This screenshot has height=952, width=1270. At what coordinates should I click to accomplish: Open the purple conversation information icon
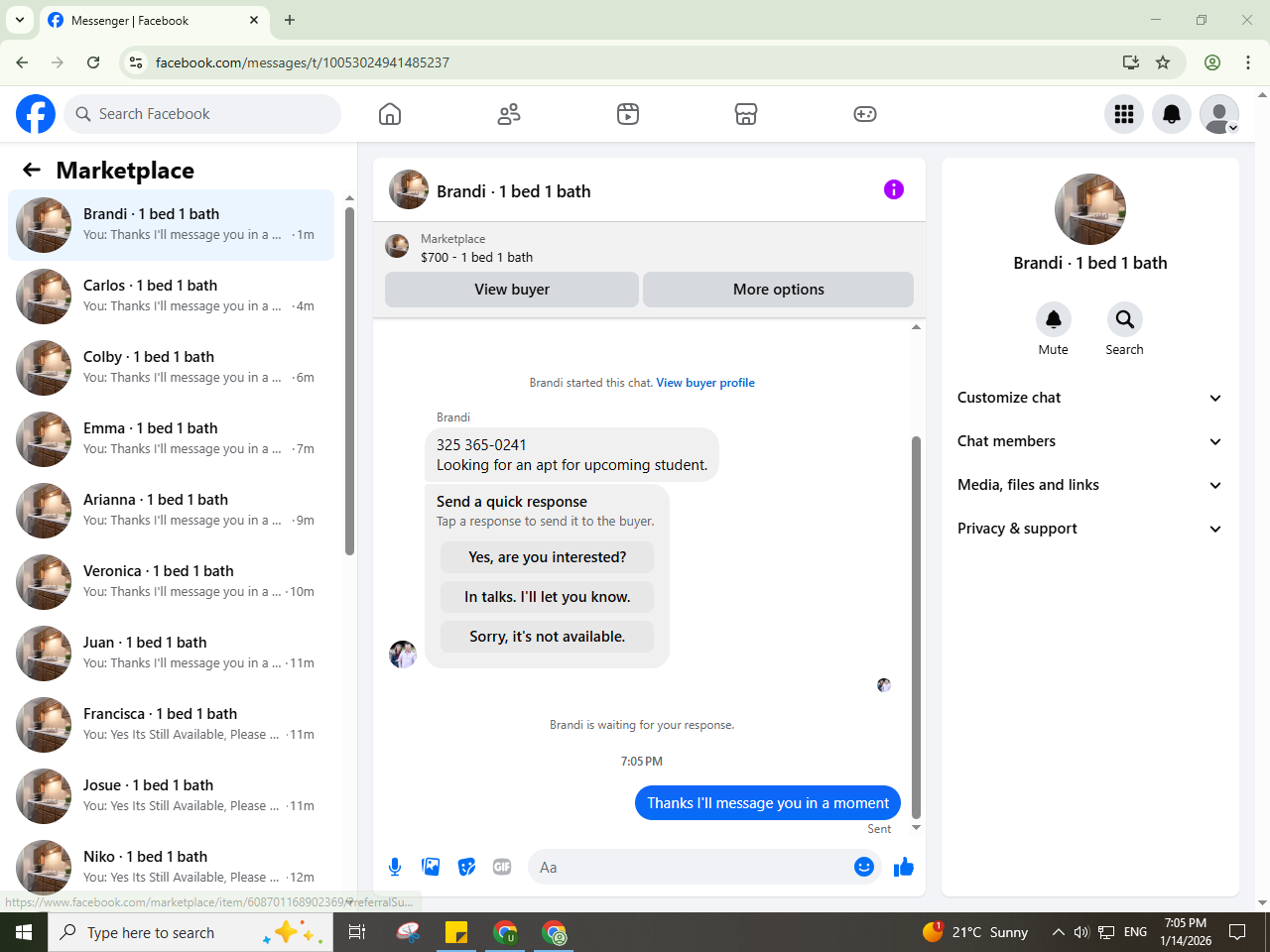(x=894, y=189)
